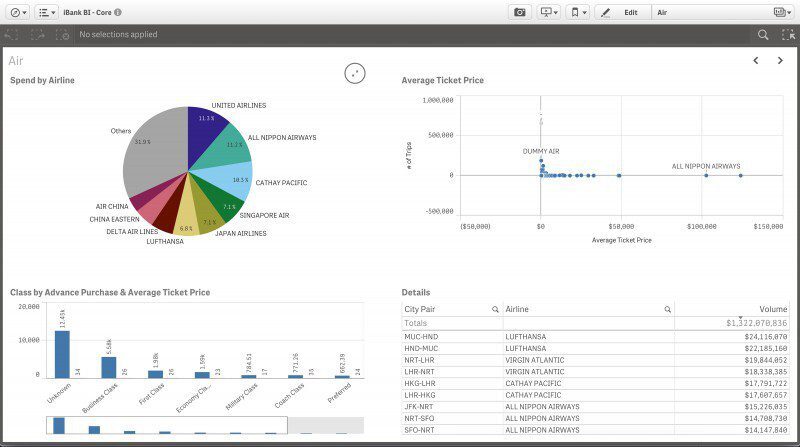The width and height of the screenshot is (800, 447).
Task: Go to the next sheet
Action: point(780,61)
